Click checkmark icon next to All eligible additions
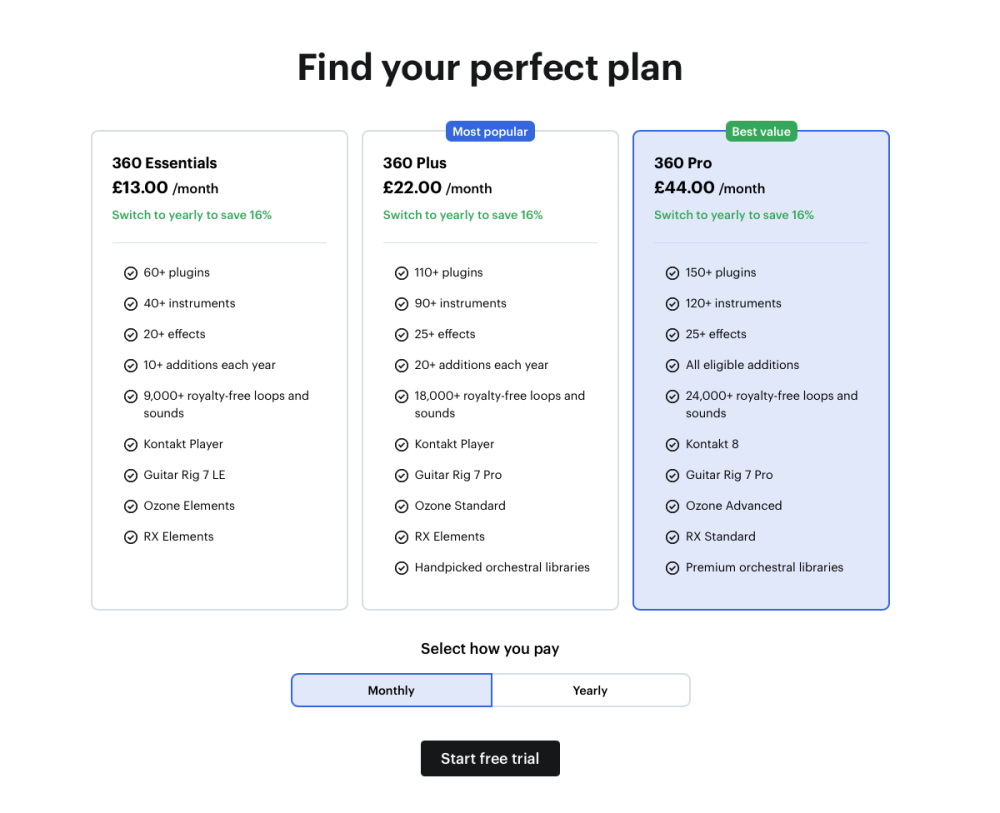1000x813 pixels. point(672,366)
